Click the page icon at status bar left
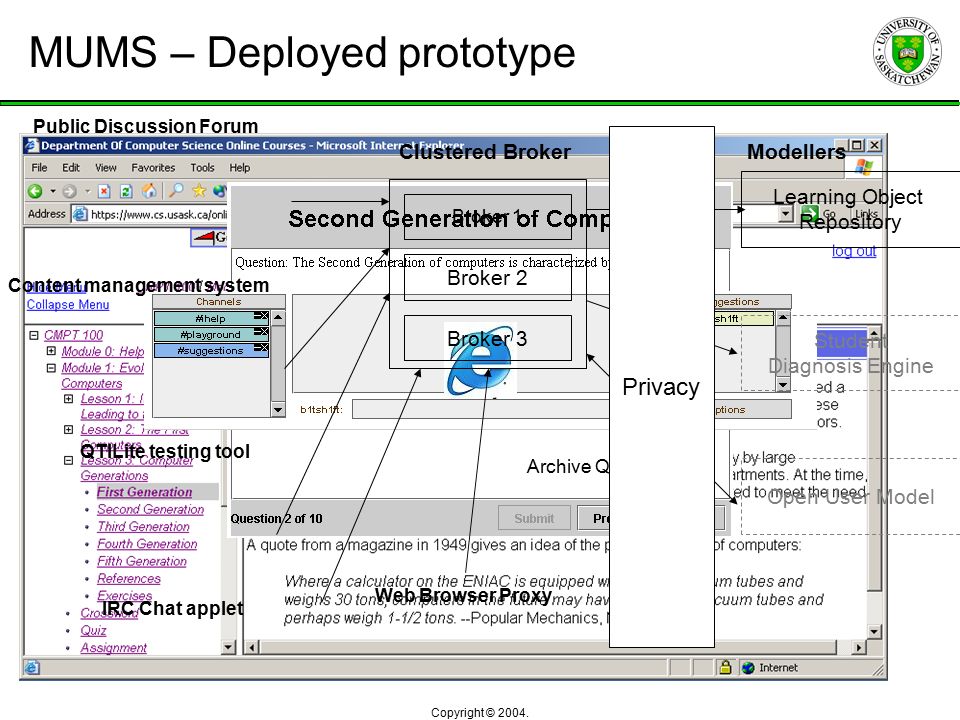The height and width of the screenshot is (720, 960). pos(32,667)
